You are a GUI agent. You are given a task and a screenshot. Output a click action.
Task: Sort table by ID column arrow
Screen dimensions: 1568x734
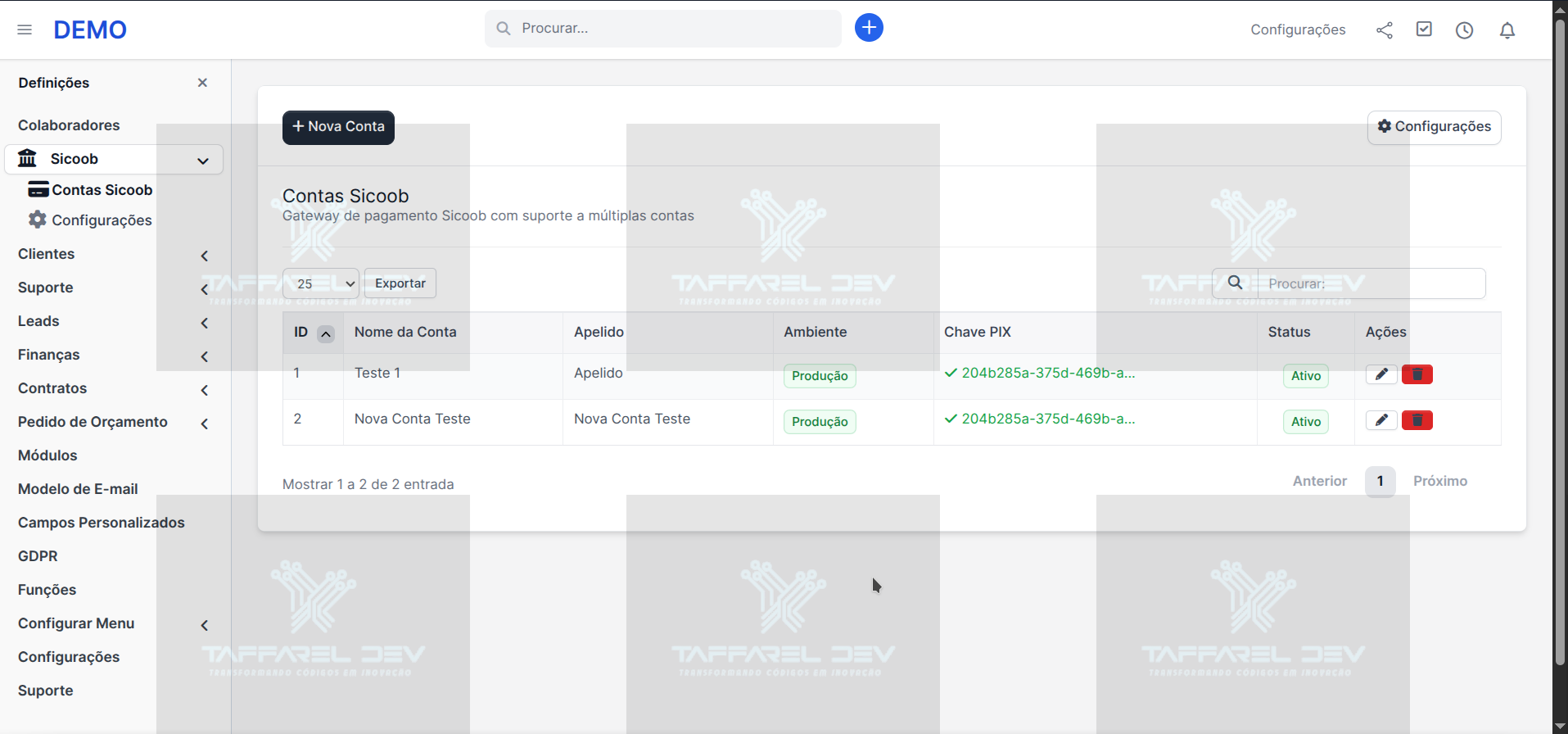pos(326,333)
